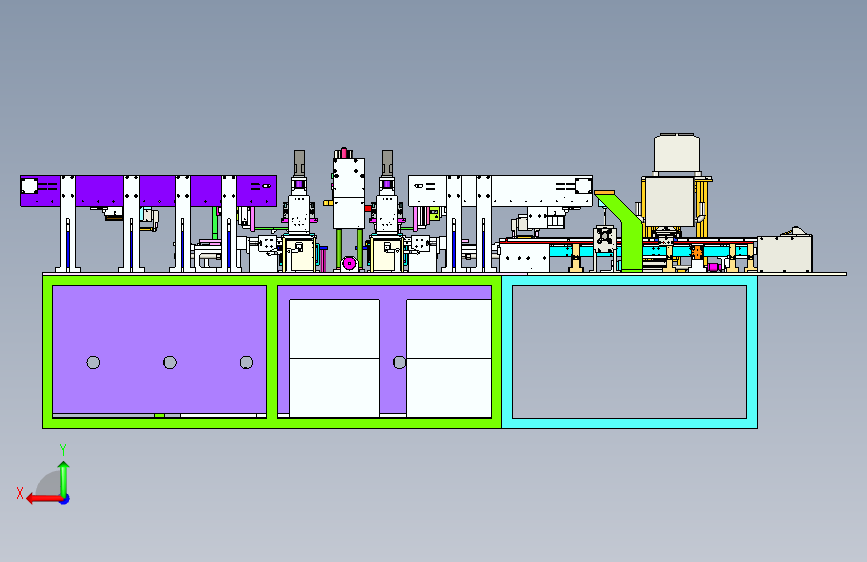Select the large beige motor cap on top
This screenshot has height=562, width=867.
677,153
